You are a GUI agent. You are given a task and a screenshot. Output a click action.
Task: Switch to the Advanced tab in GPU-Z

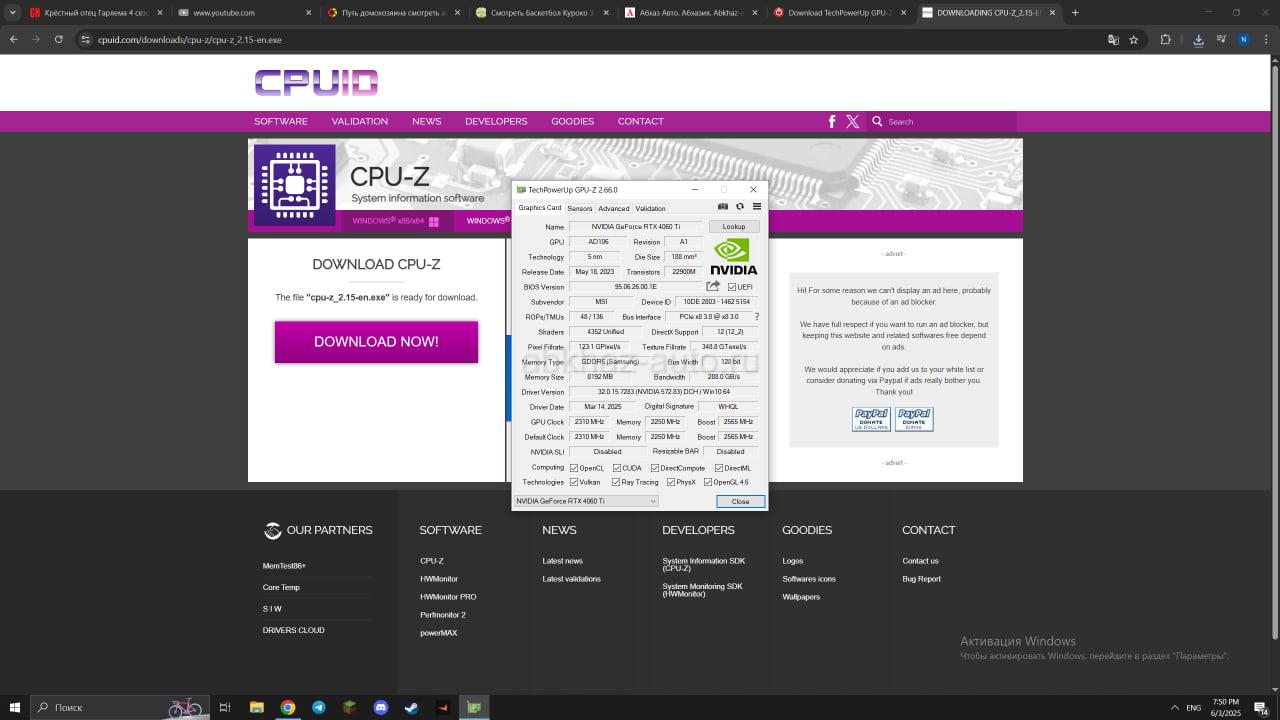coord(614,208)
